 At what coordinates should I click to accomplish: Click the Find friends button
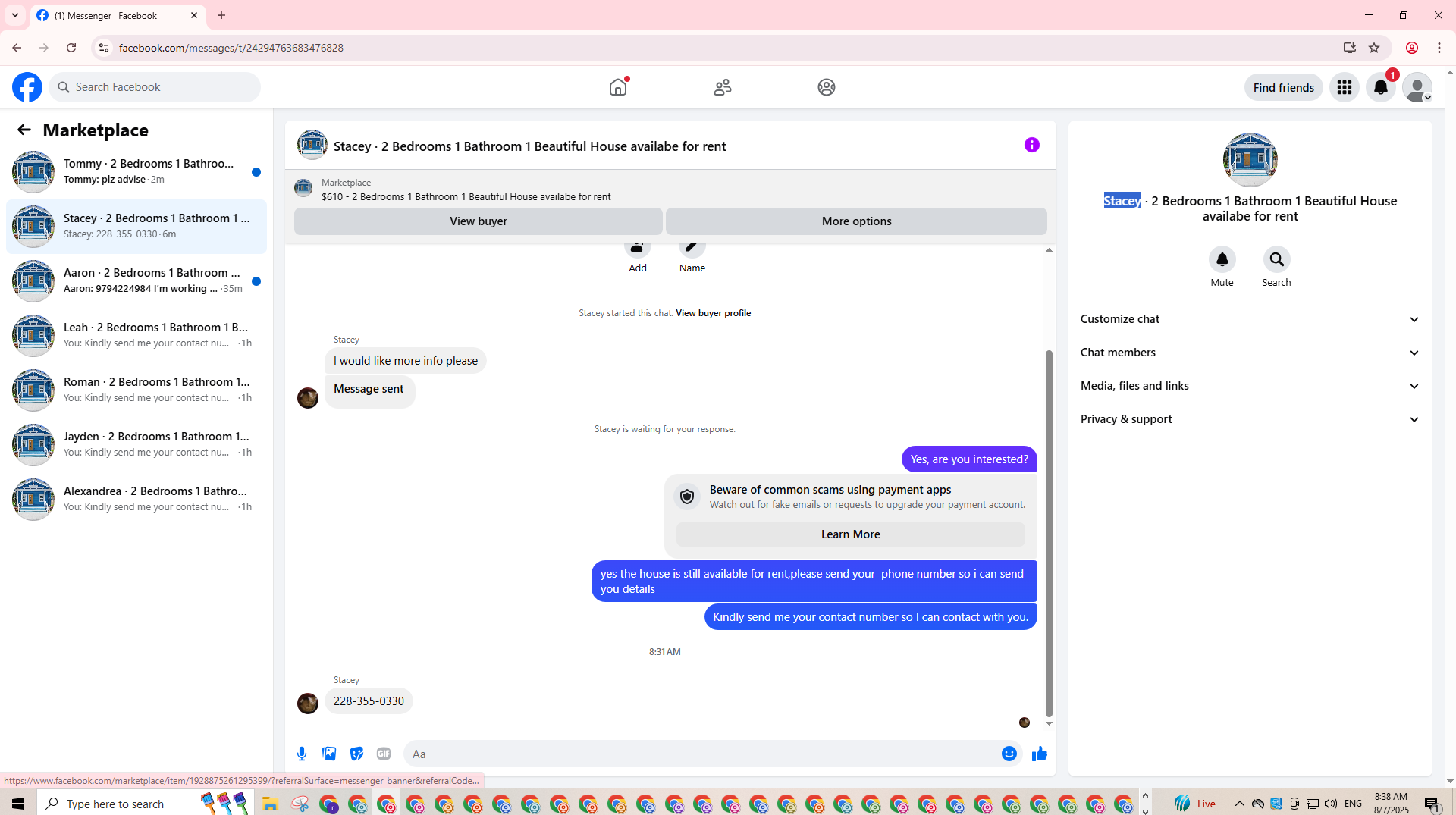coord(1284,87)
